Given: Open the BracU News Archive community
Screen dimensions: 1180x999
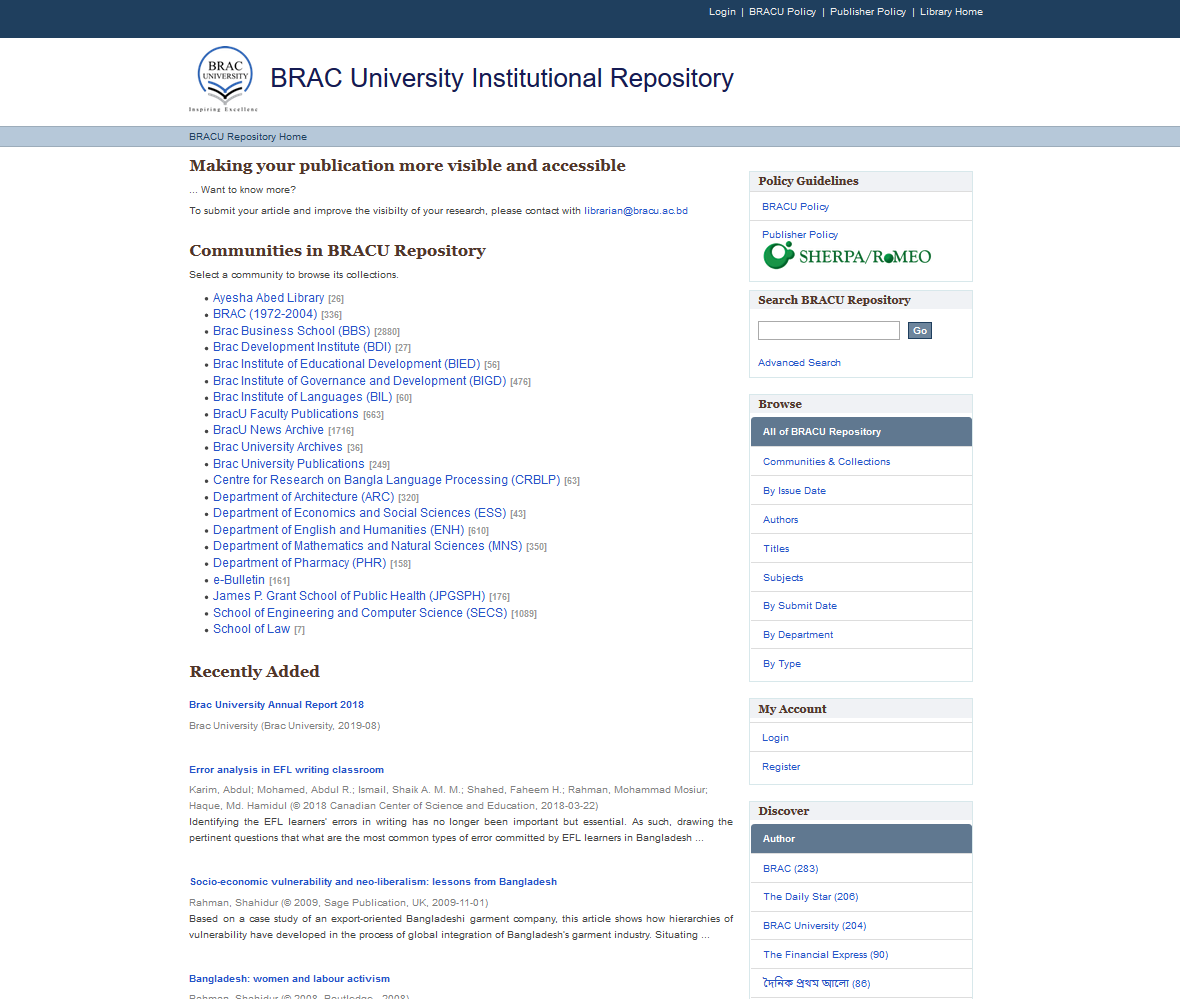Looking at the screenshot, I should [x=268, y=430].
